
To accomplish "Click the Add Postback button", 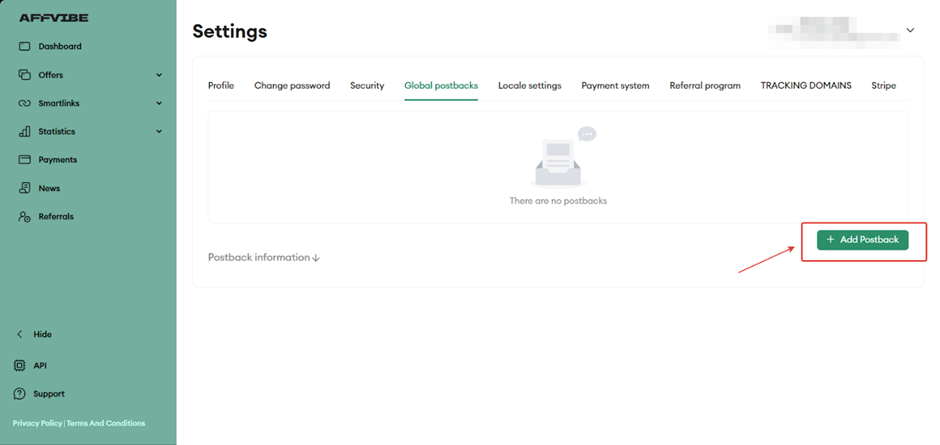I will pos(862,240).
